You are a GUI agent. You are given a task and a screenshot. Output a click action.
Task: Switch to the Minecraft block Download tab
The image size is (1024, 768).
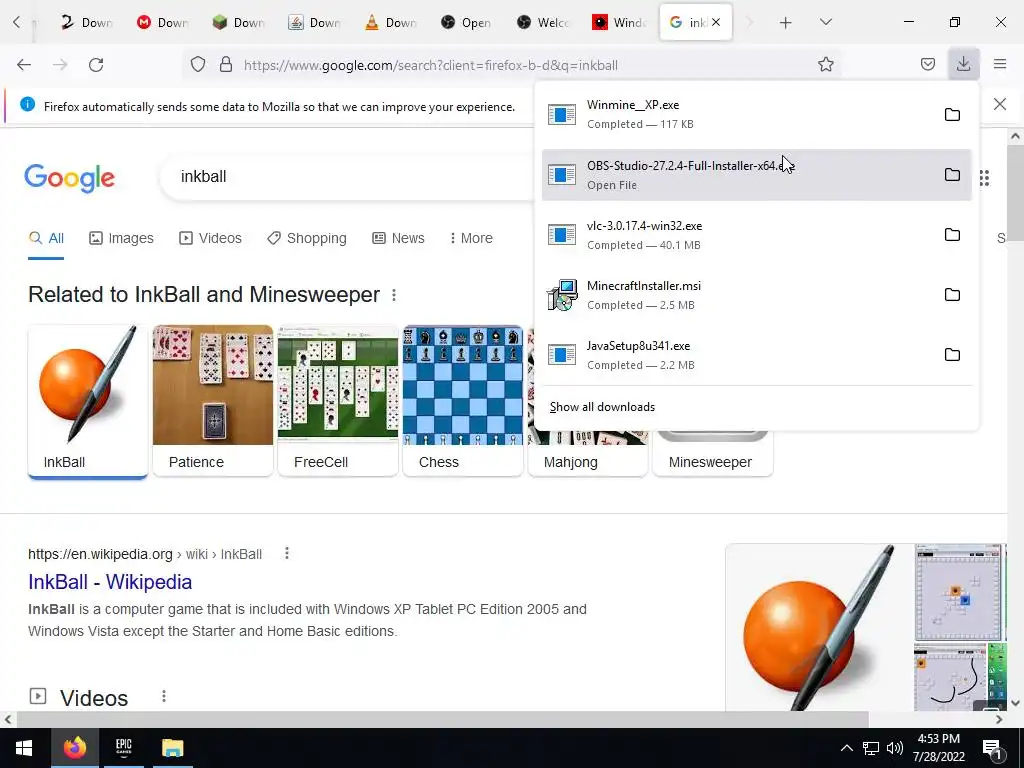click(240, 22)
